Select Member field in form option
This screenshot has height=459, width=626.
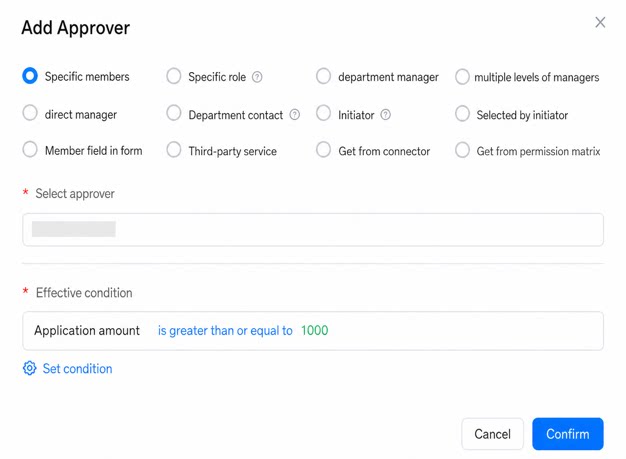click(30, 150)
